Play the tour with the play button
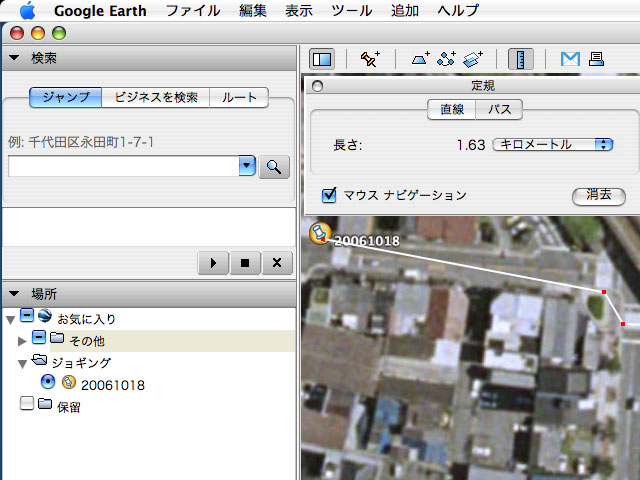Viewport: 640px width, 480px height. tap(213, 263)
